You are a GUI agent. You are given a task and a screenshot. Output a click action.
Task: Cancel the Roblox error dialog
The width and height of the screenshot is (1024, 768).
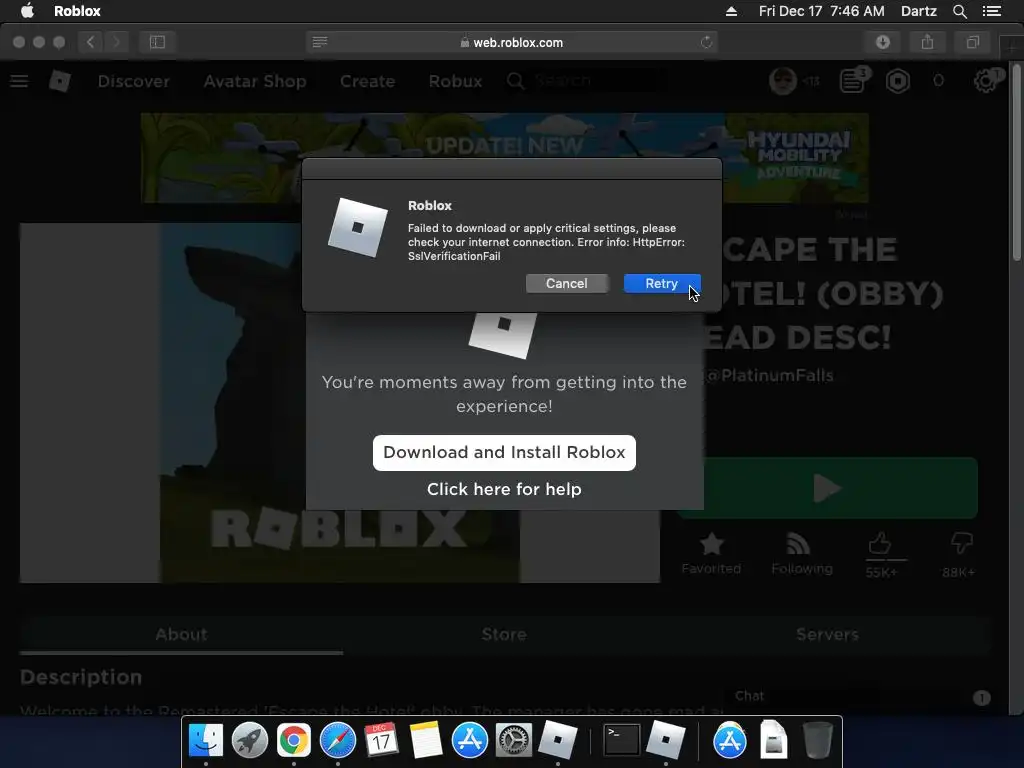[x=566, y=283]
